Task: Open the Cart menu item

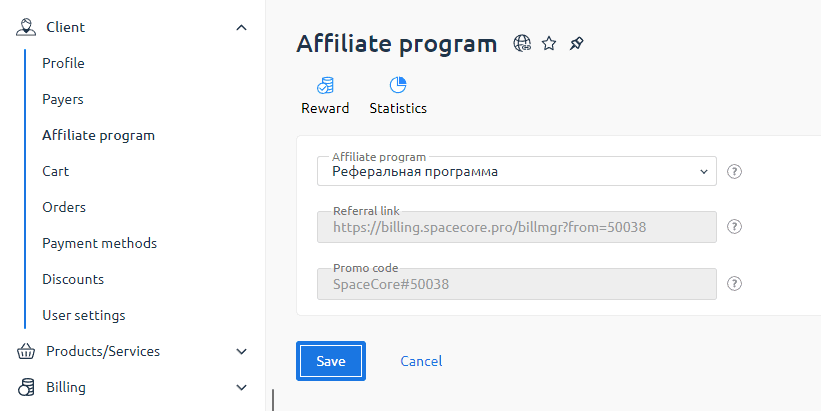Action: pos(55,171)
